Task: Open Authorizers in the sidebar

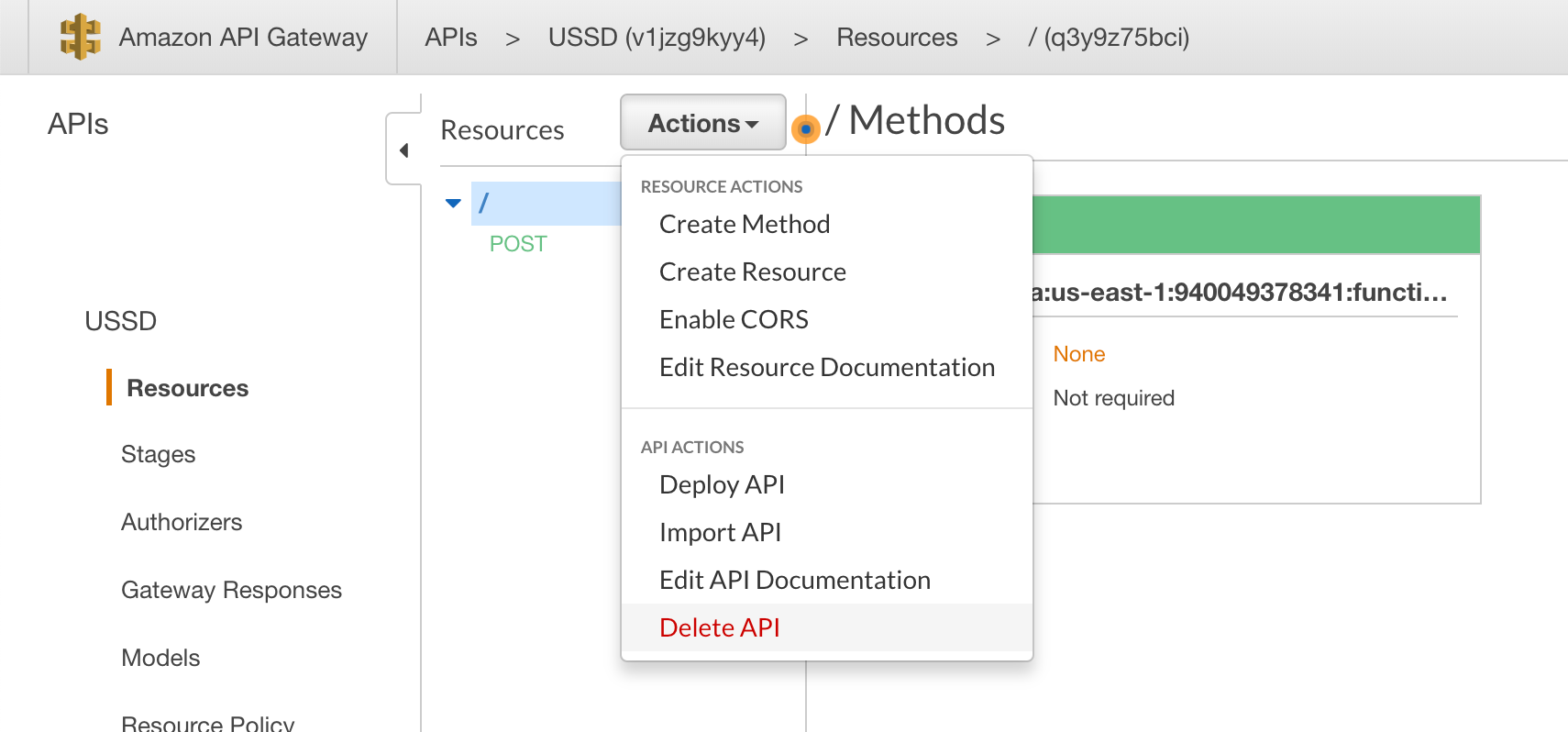Action: (x=182, y=522)
